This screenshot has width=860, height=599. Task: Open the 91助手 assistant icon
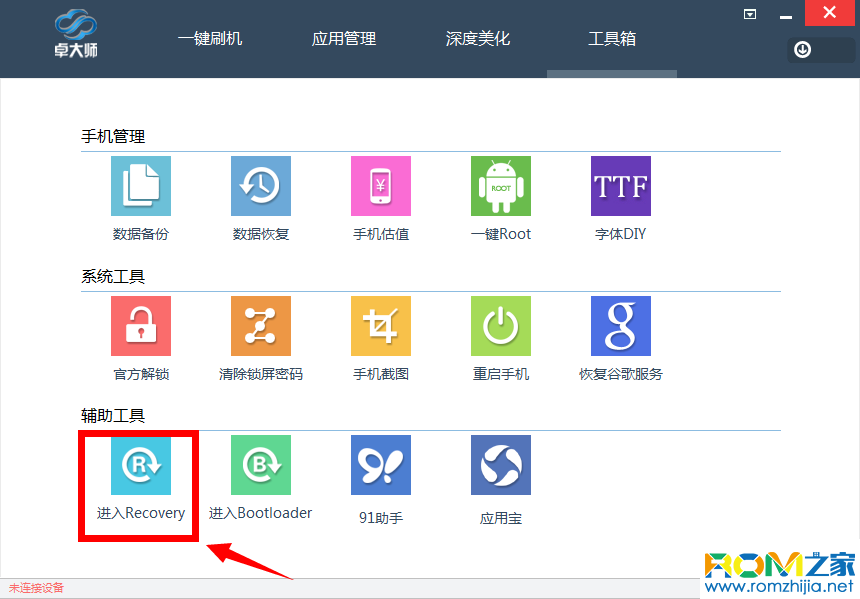[x=381, y=465]
